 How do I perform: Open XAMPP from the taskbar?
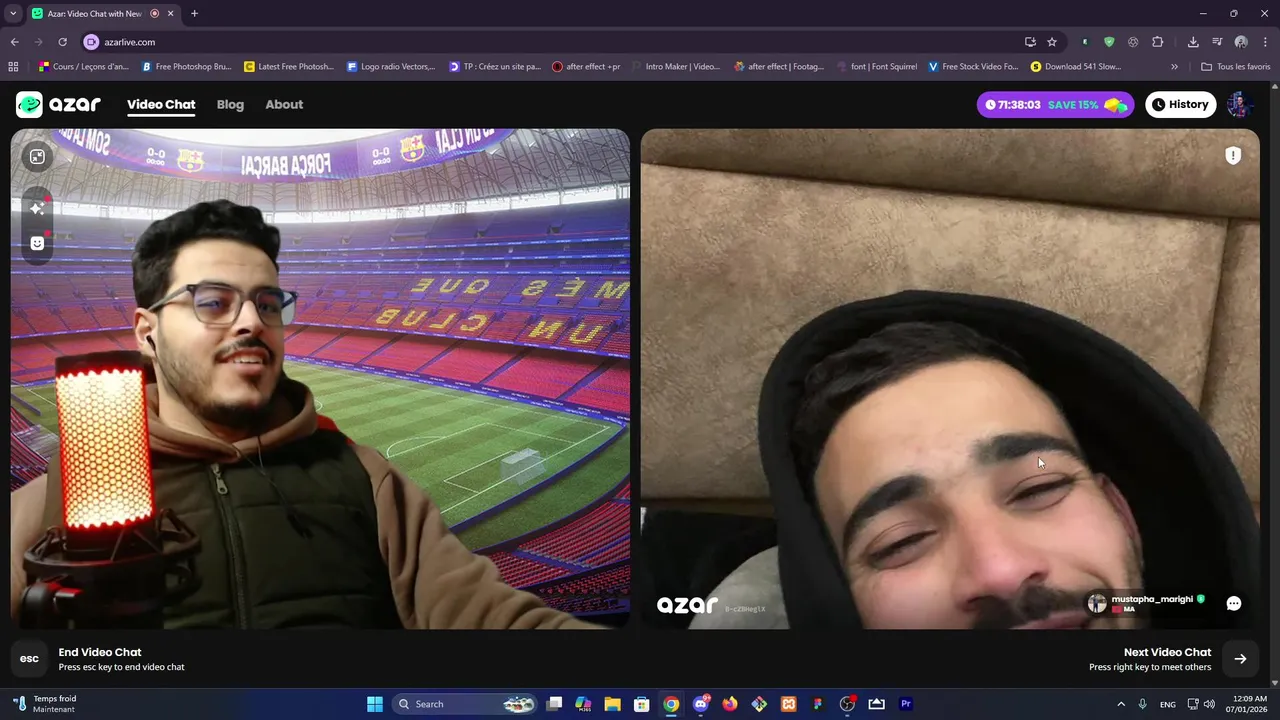(789, 704)
